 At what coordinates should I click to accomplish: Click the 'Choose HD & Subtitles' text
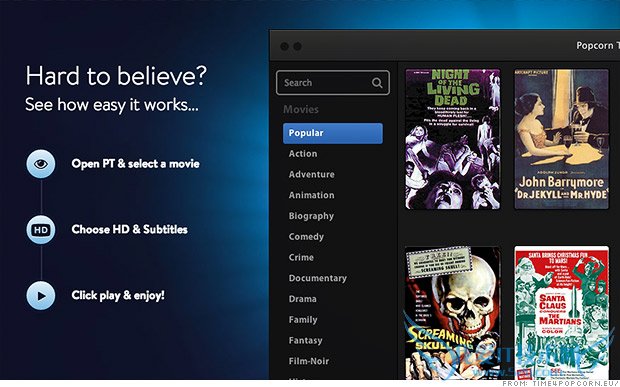point(129,230)
